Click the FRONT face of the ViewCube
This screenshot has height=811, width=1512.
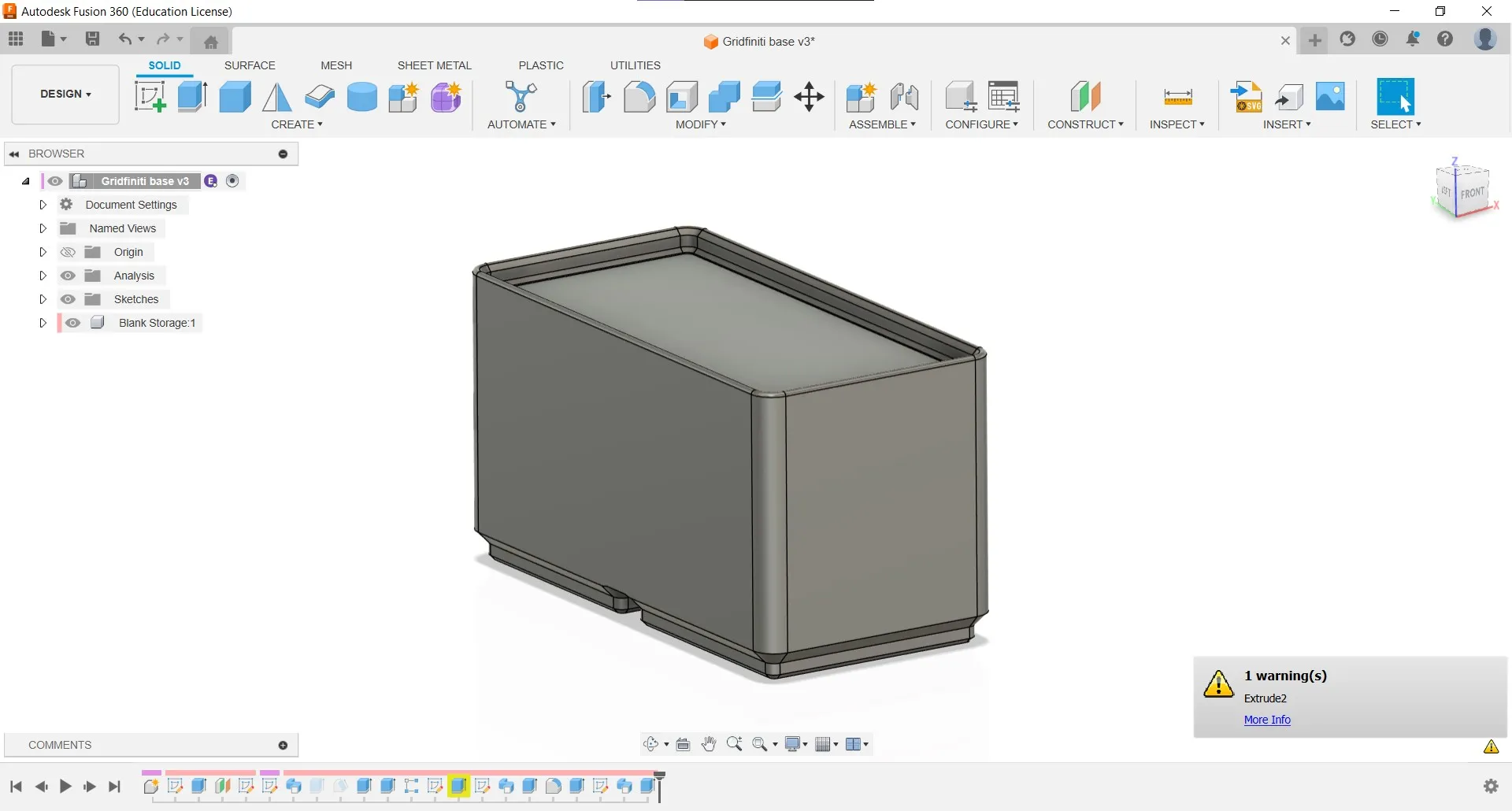(x=1472, y=193)
